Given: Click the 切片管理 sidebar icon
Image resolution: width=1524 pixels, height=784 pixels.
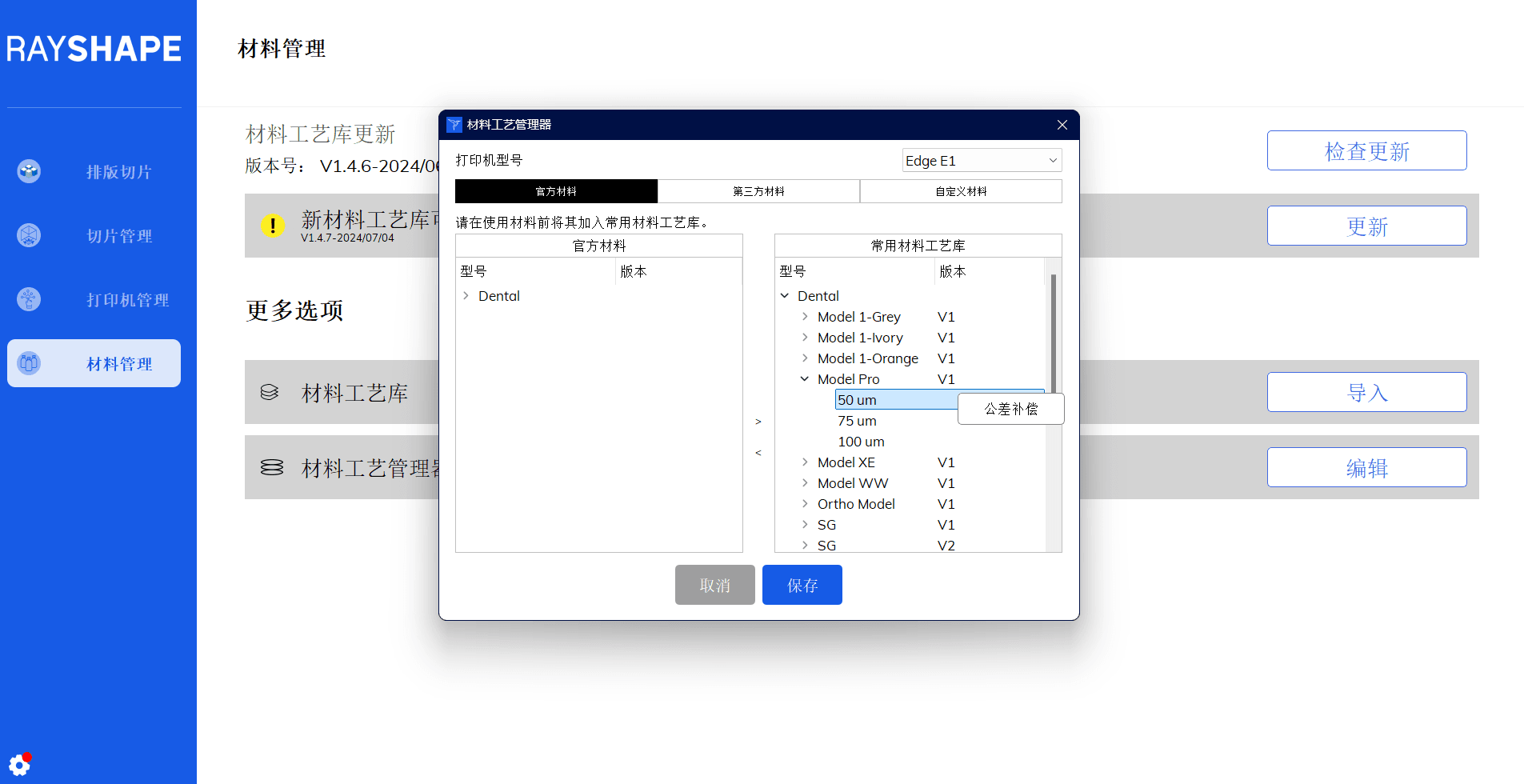Looking at the screenshot, I should click(29, 235).
